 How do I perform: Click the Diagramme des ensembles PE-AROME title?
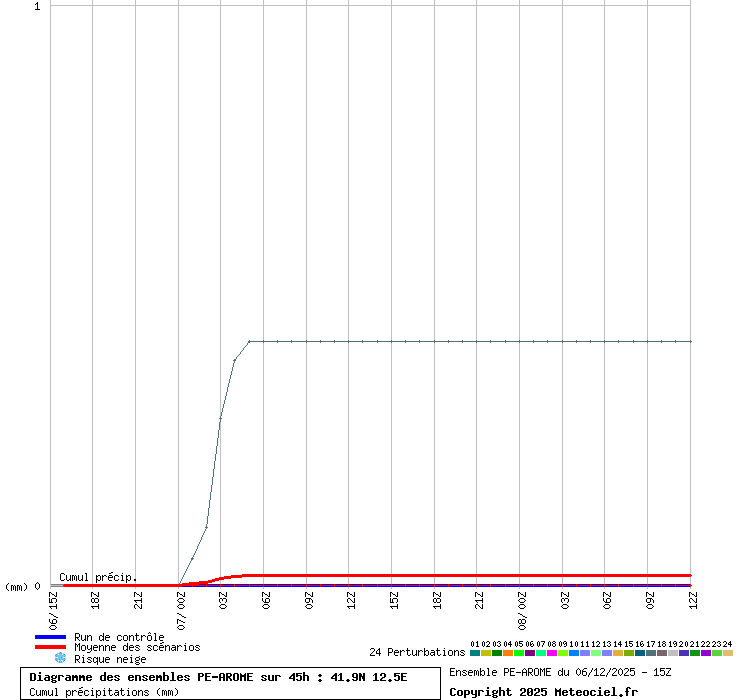click(218, 677)
